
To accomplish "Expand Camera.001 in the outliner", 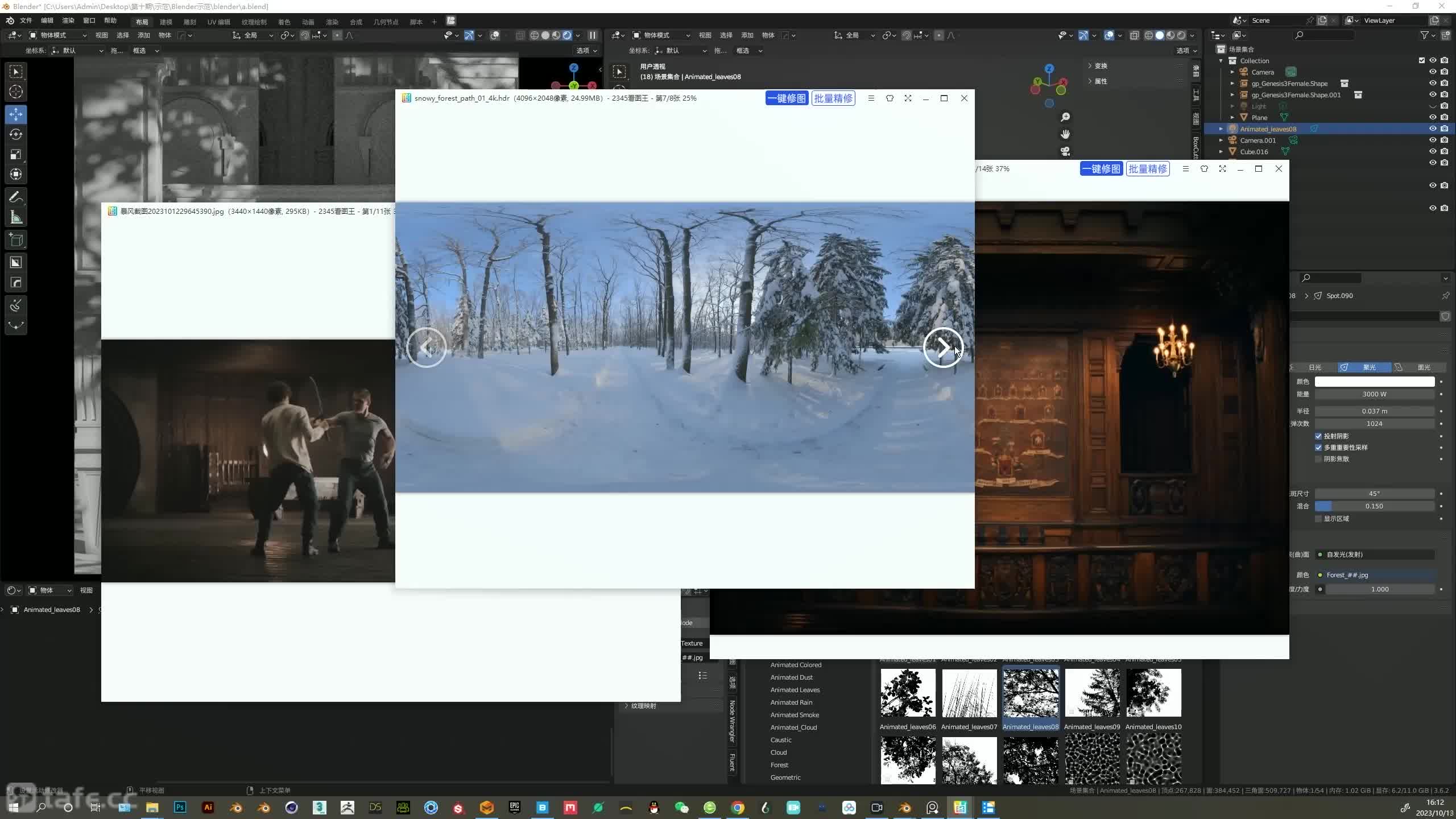I will pos(1221,140).
